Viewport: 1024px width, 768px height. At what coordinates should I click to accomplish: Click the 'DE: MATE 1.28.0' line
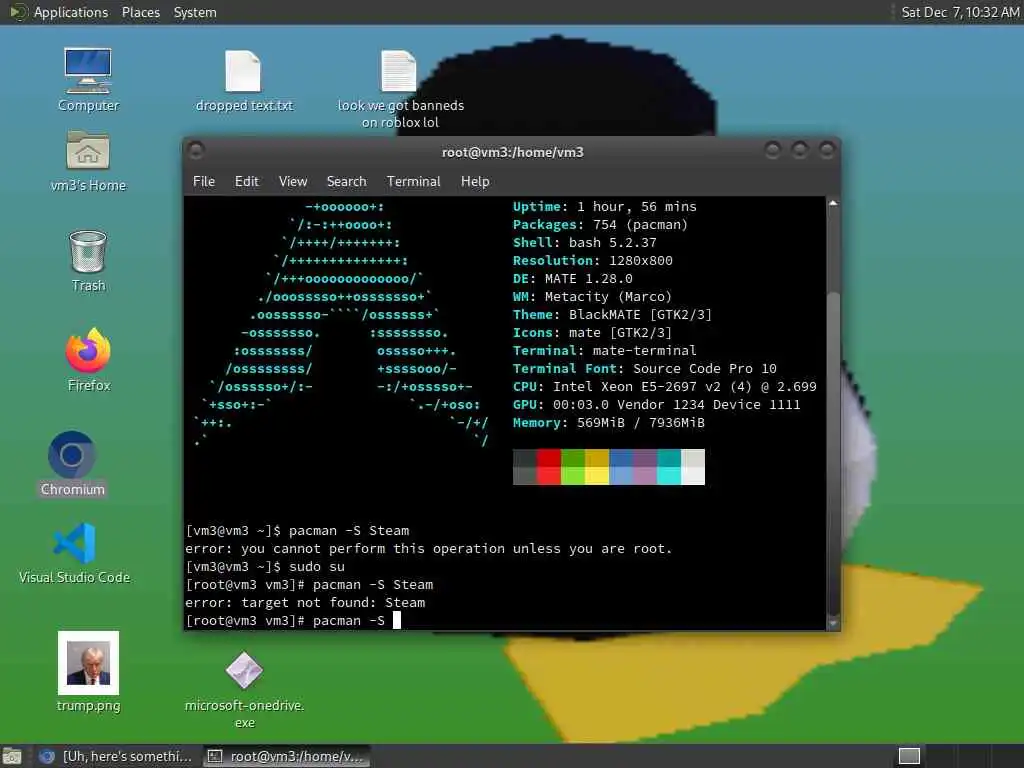coord(573,279)
